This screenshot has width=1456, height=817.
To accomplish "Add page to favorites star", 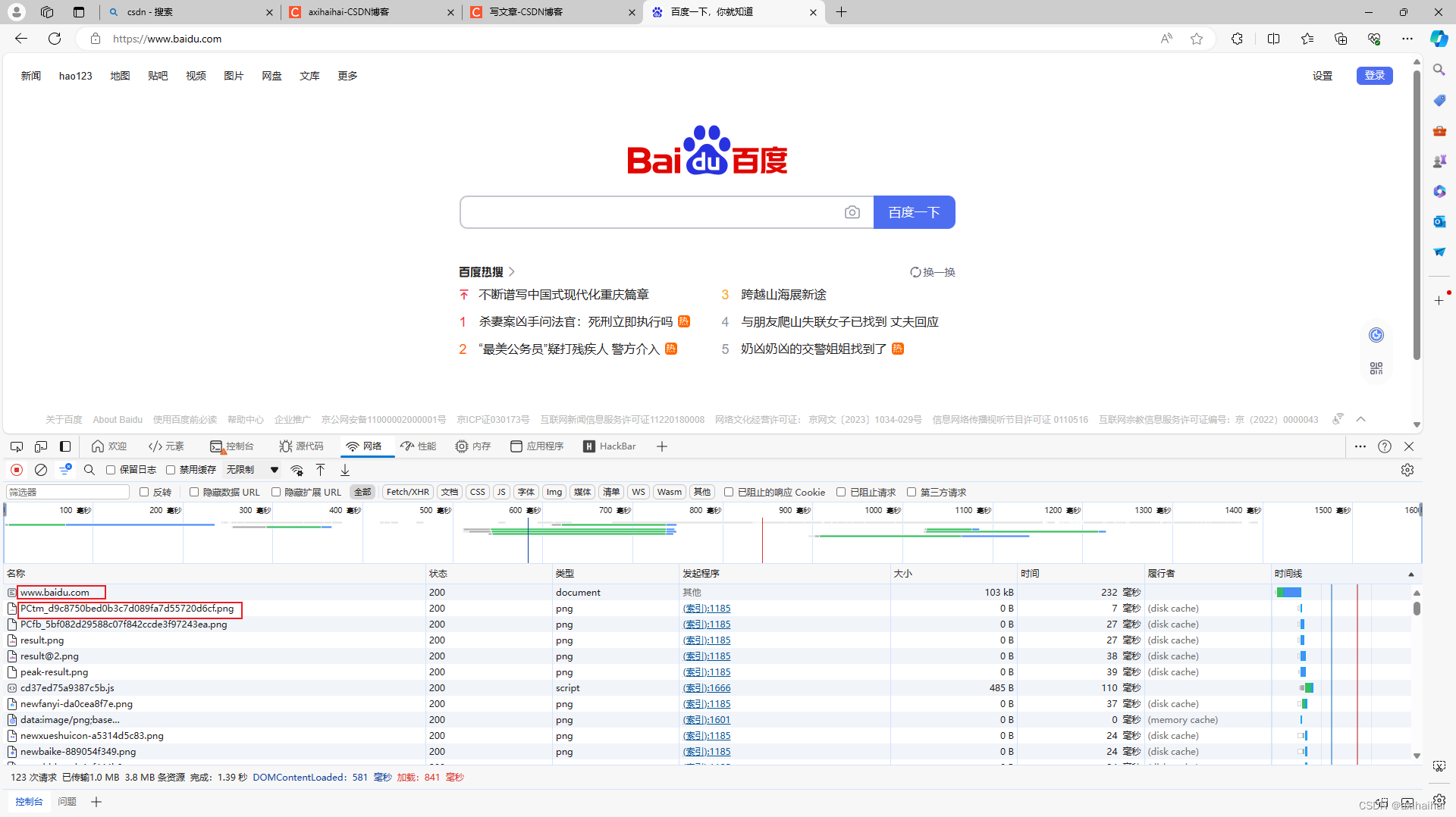I will tap(1197, 39).
